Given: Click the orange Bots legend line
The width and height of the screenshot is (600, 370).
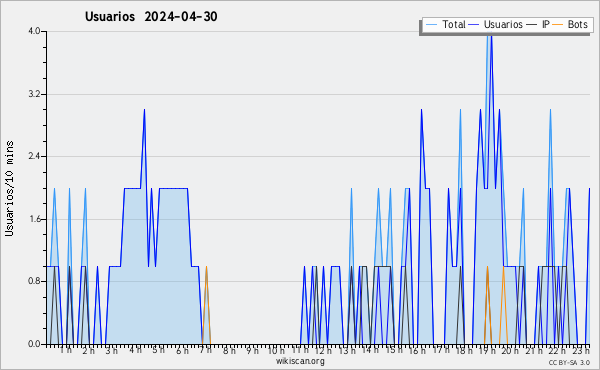Looking at the screenshot, I should (x=558, y=25).
